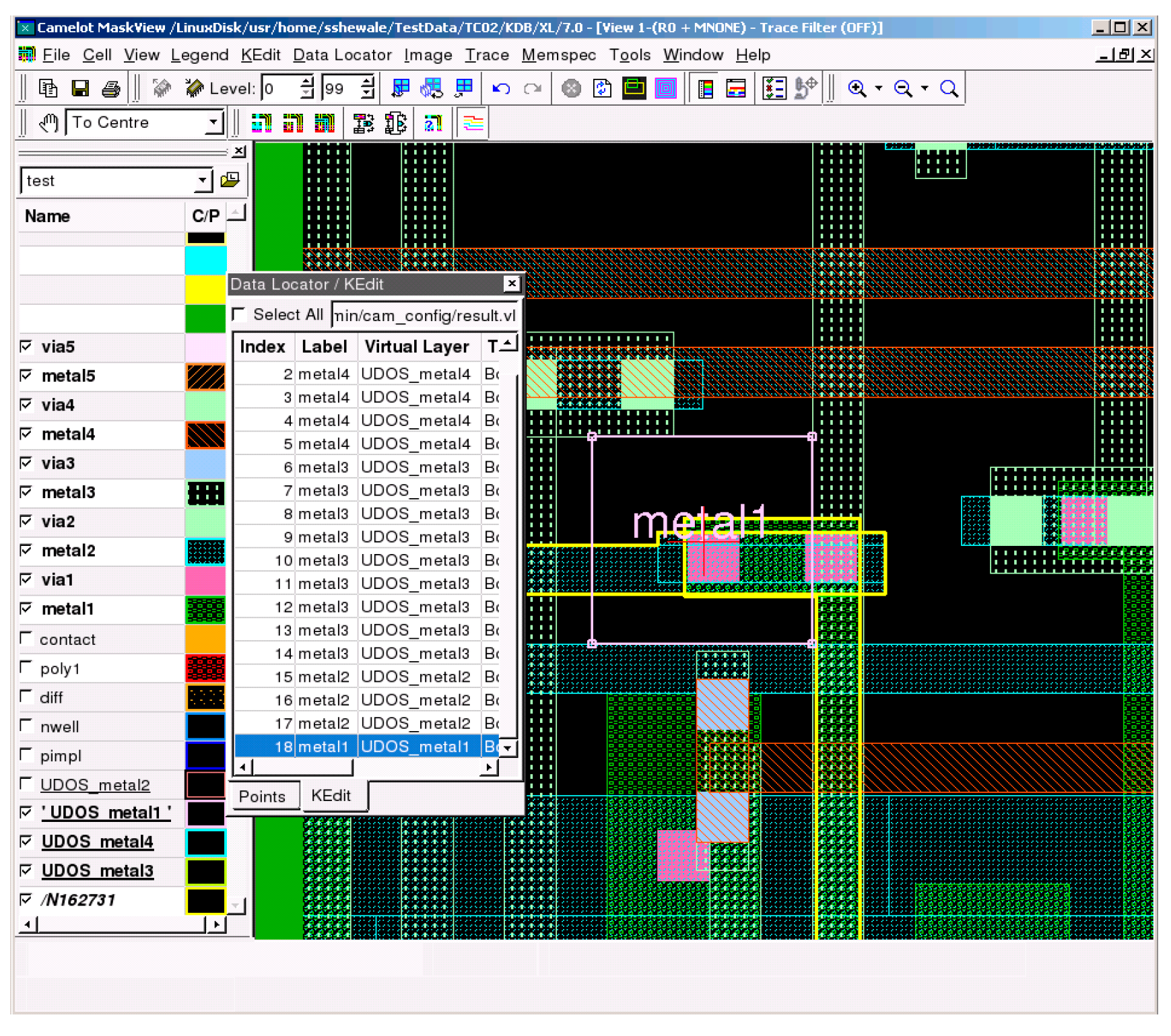Click the Undo arrow icon
This screenshot has width=1171, height=1036.
click(500, 89)
